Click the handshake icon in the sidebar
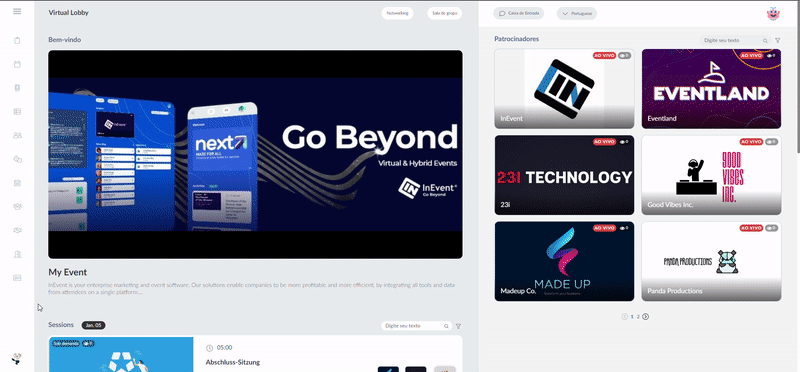The height and width of the screenshot is (372, 800). coord(17,230)
